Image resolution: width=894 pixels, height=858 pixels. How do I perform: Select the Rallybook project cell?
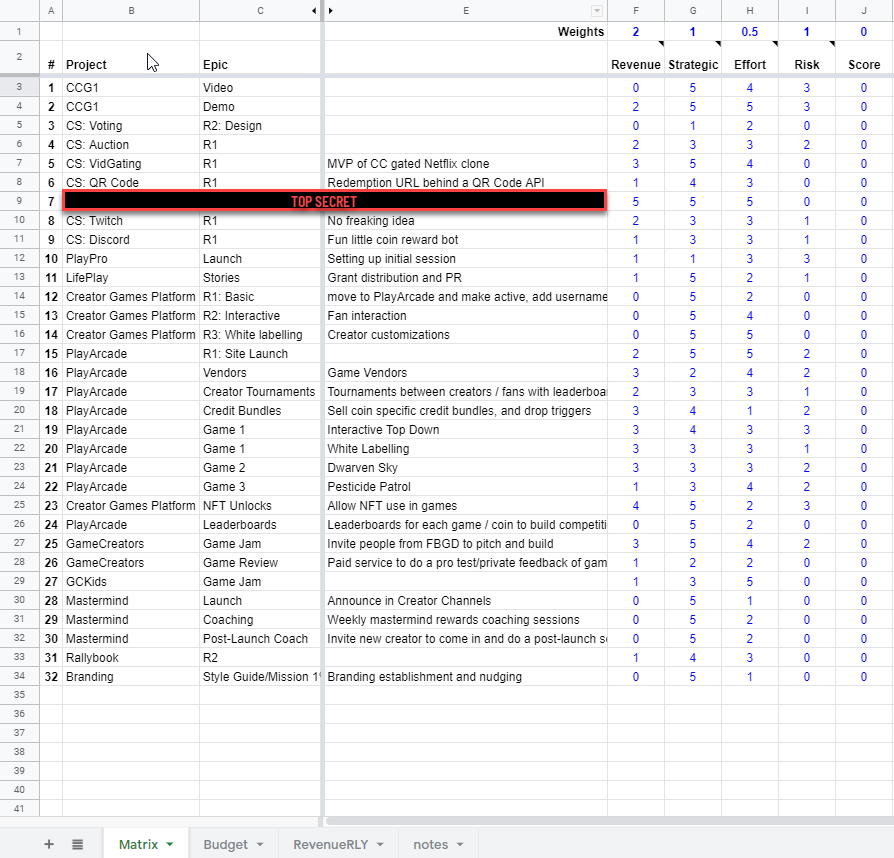tap(131, 657)
